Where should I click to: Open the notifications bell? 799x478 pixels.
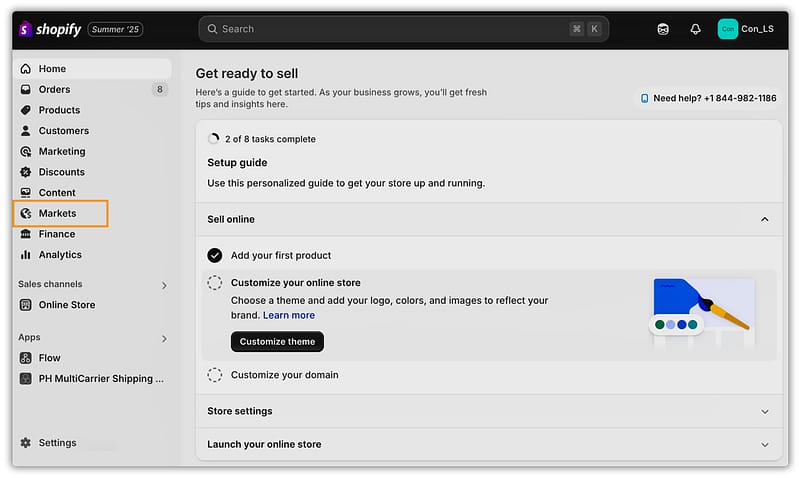pyautogui.click(x=695, y=29)
